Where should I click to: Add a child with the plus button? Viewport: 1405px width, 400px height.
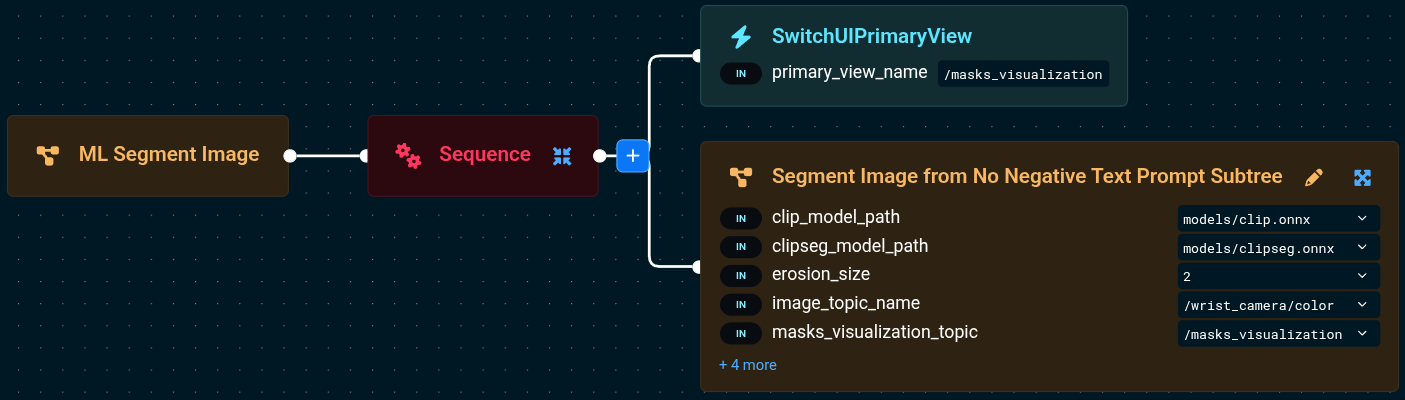tap(632, 156)
